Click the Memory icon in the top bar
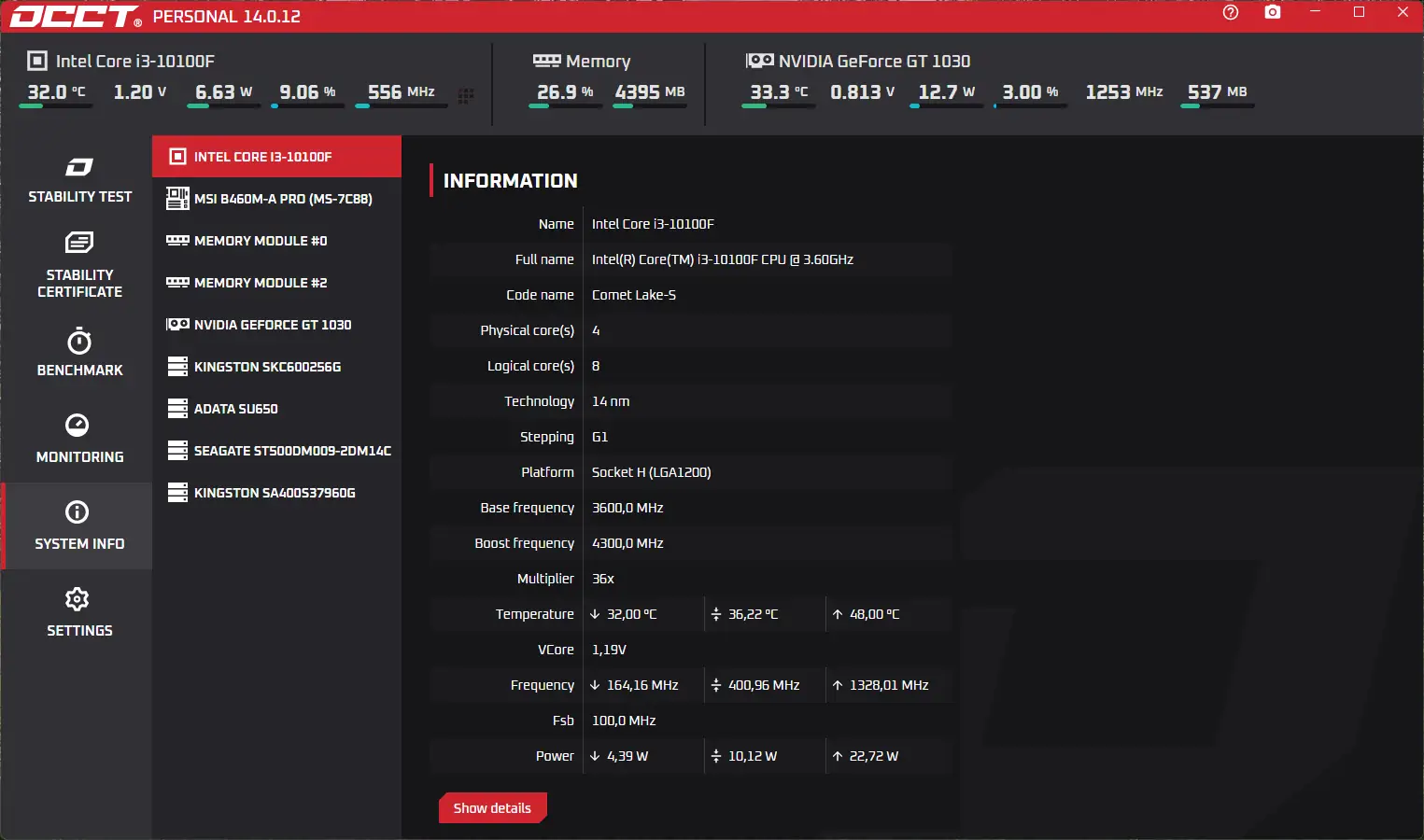The height and width of the screenshot is (840, 1424). click(546, 61)
